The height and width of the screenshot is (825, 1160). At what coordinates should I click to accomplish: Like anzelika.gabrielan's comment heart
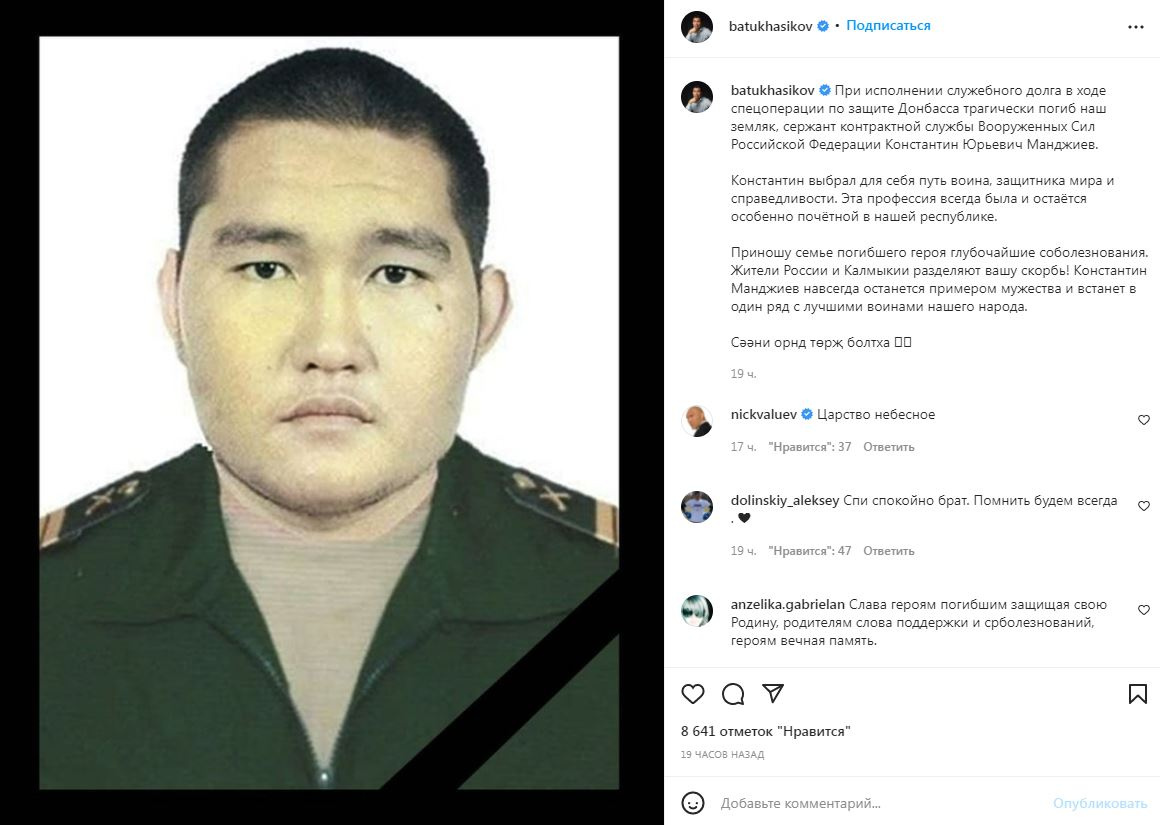point(1144,610)
